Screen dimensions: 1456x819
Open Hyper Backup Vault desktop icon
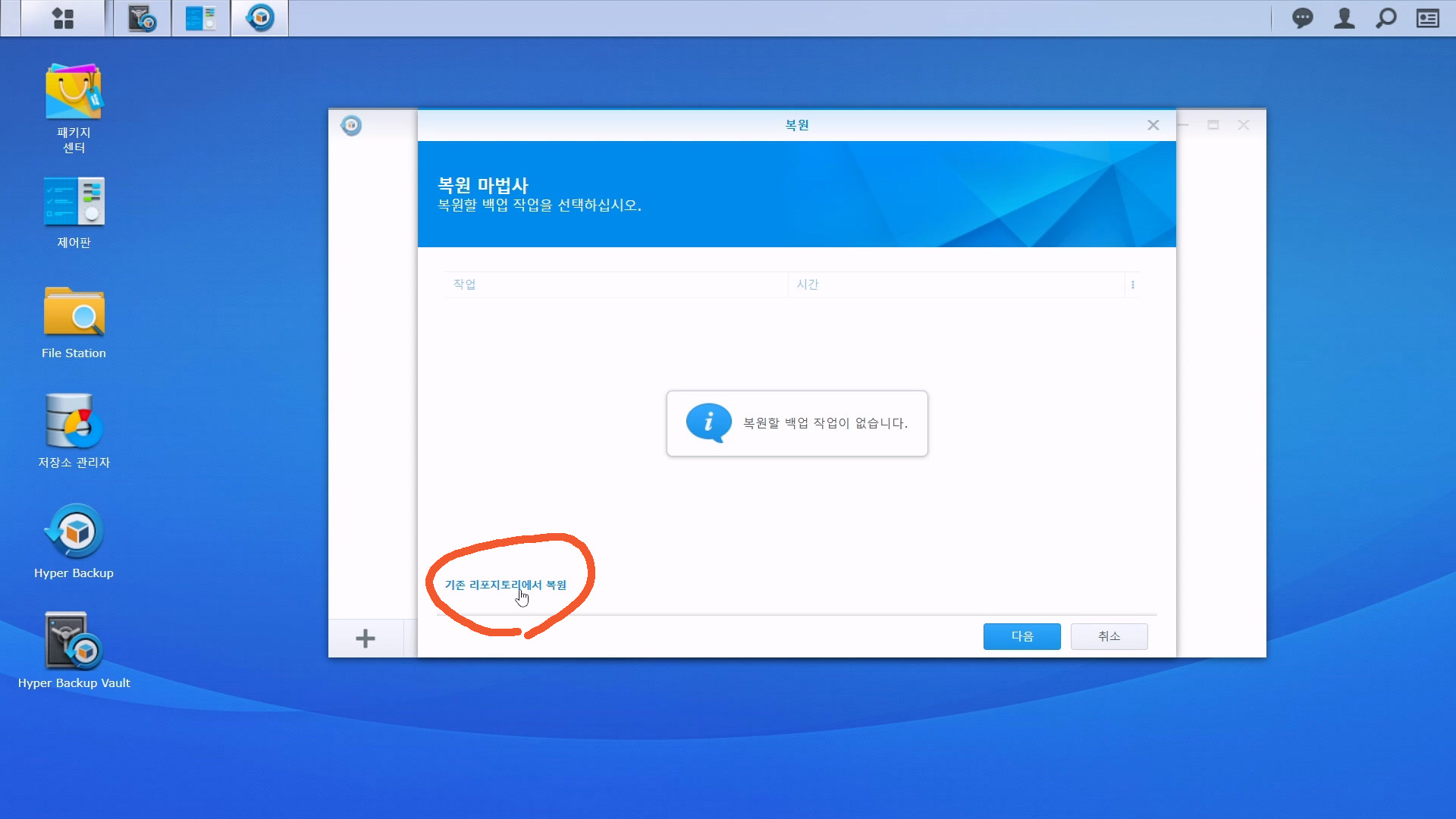pos(74,642)
